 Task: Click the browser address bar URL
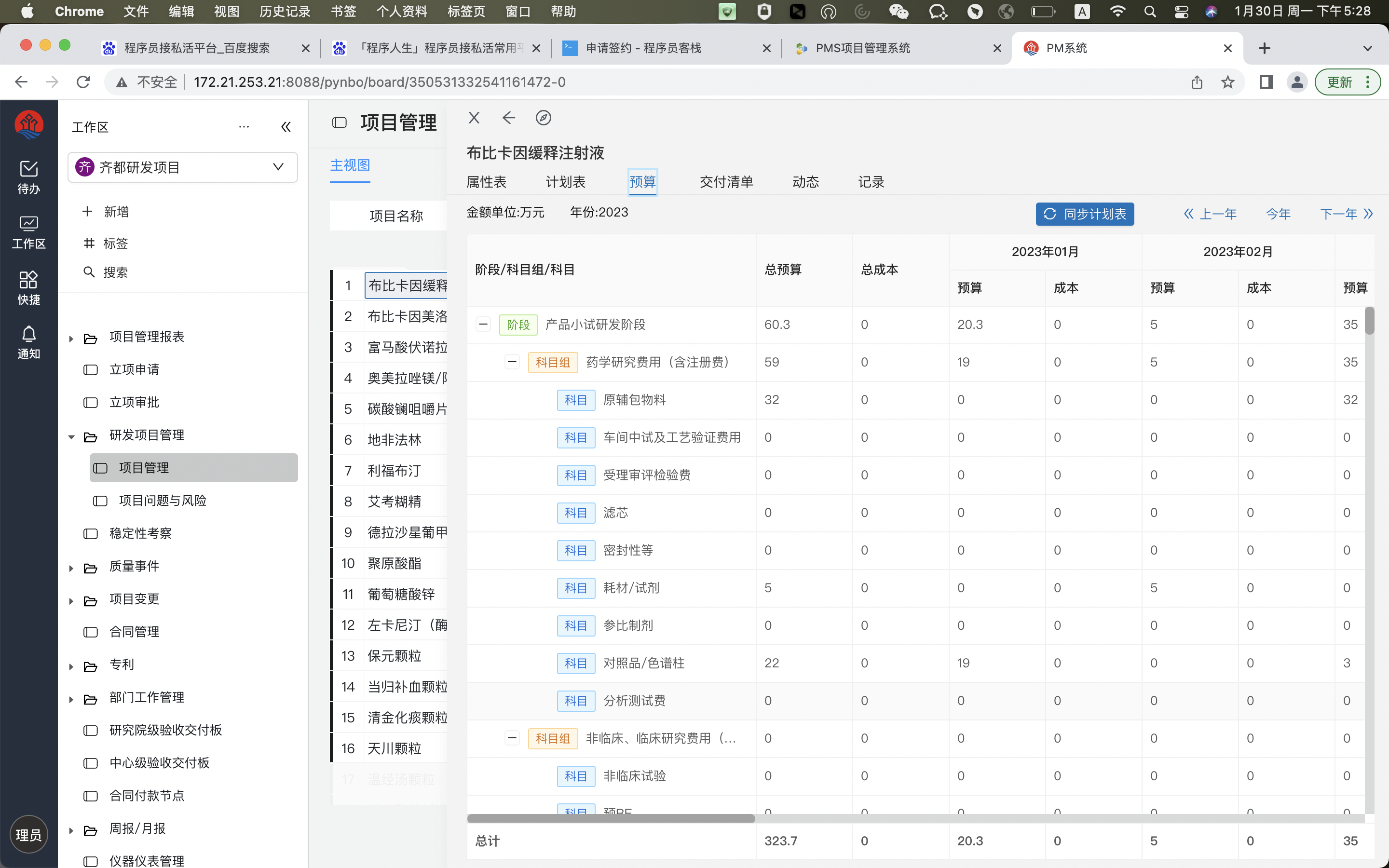click(380, 82)
